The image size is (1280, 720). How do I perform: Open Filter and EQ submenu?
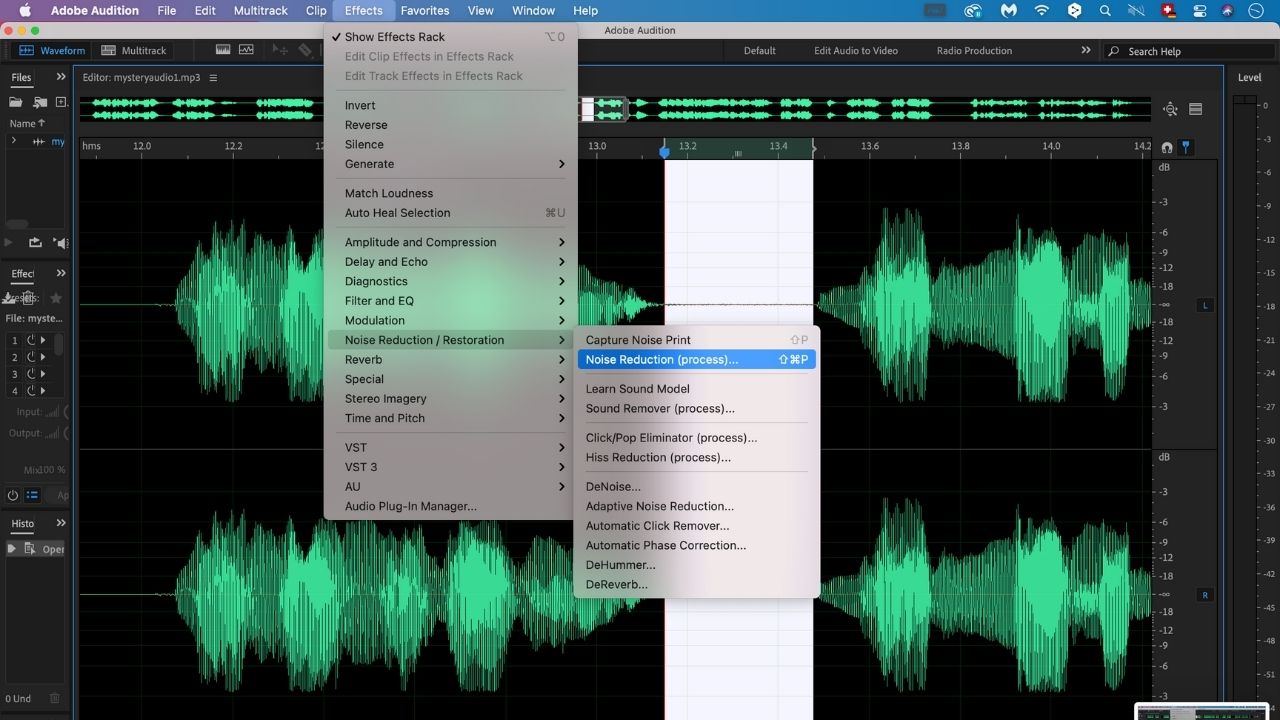tap(451, 301)
